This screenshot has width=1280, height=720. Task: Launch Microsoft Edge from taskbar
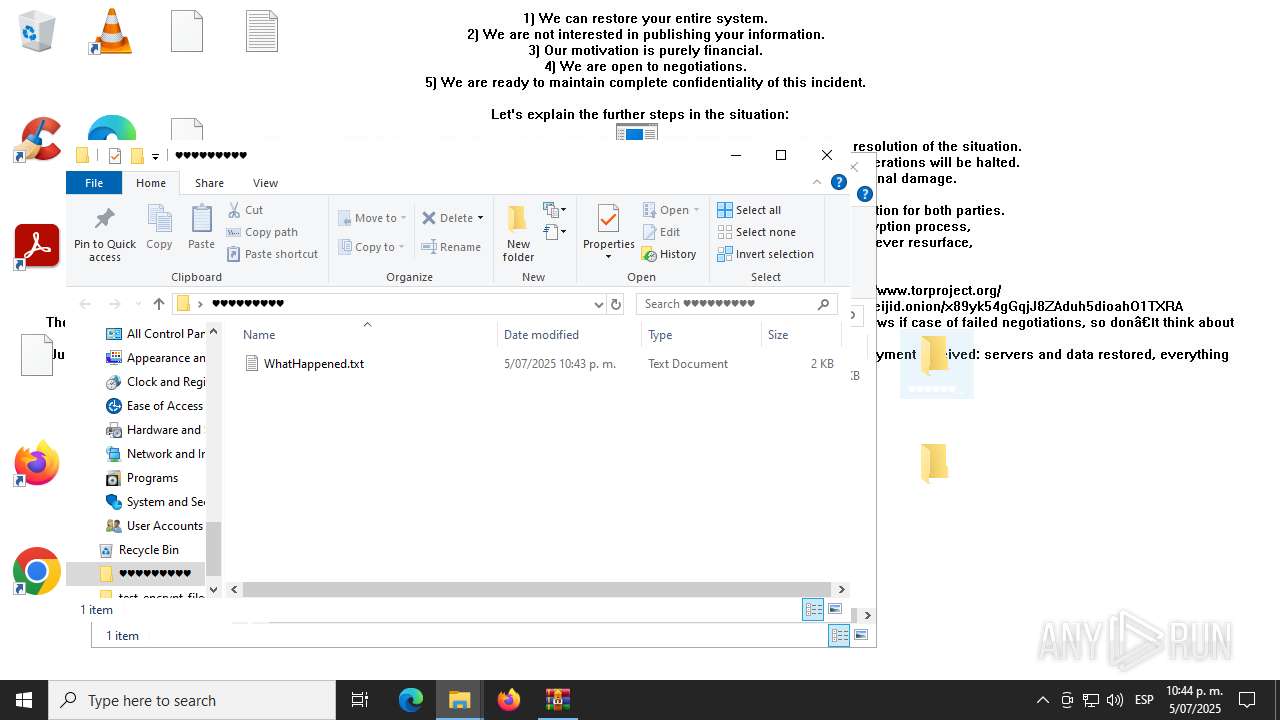(411, 700)
